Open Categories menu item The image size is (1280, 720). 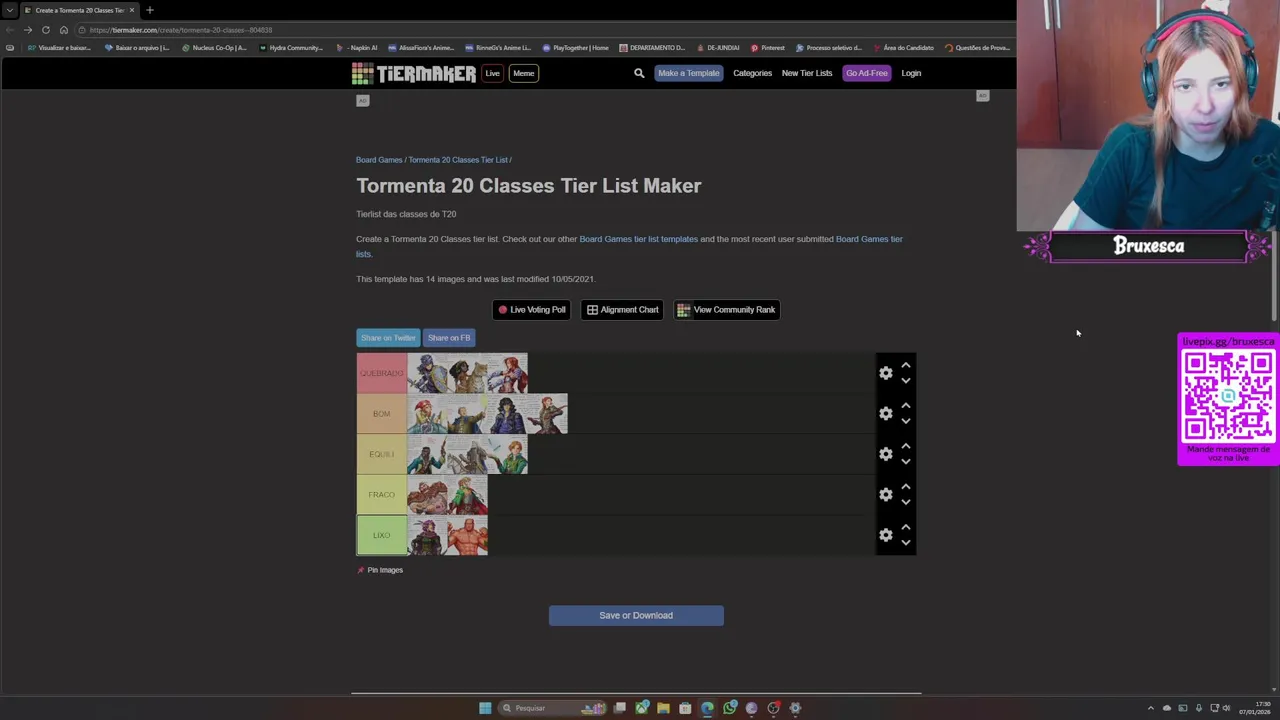pos(752,73)
